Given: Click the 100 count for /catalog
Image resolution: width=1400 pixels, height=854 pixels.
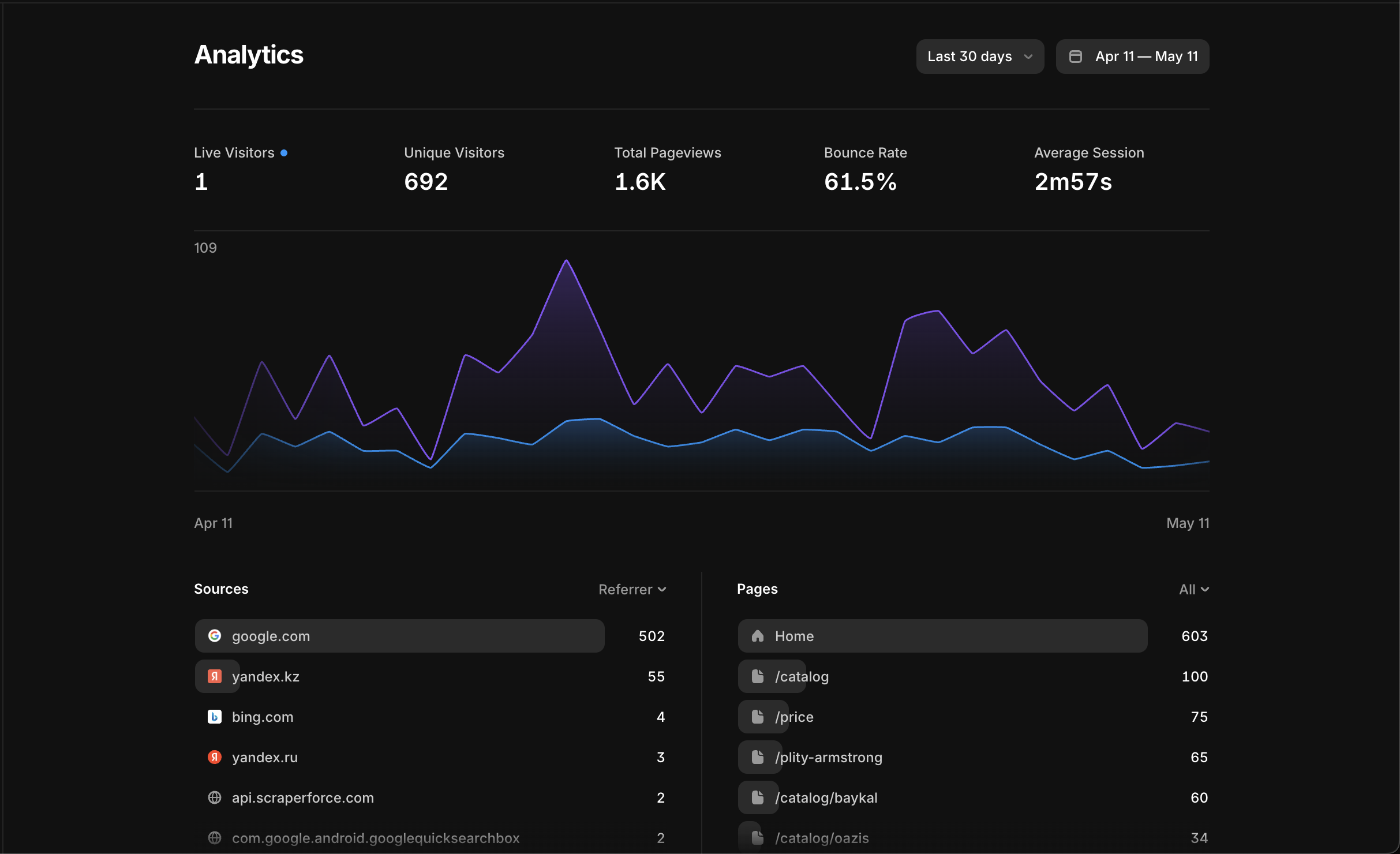Looking at the screenshot, I should [1195, 676].
